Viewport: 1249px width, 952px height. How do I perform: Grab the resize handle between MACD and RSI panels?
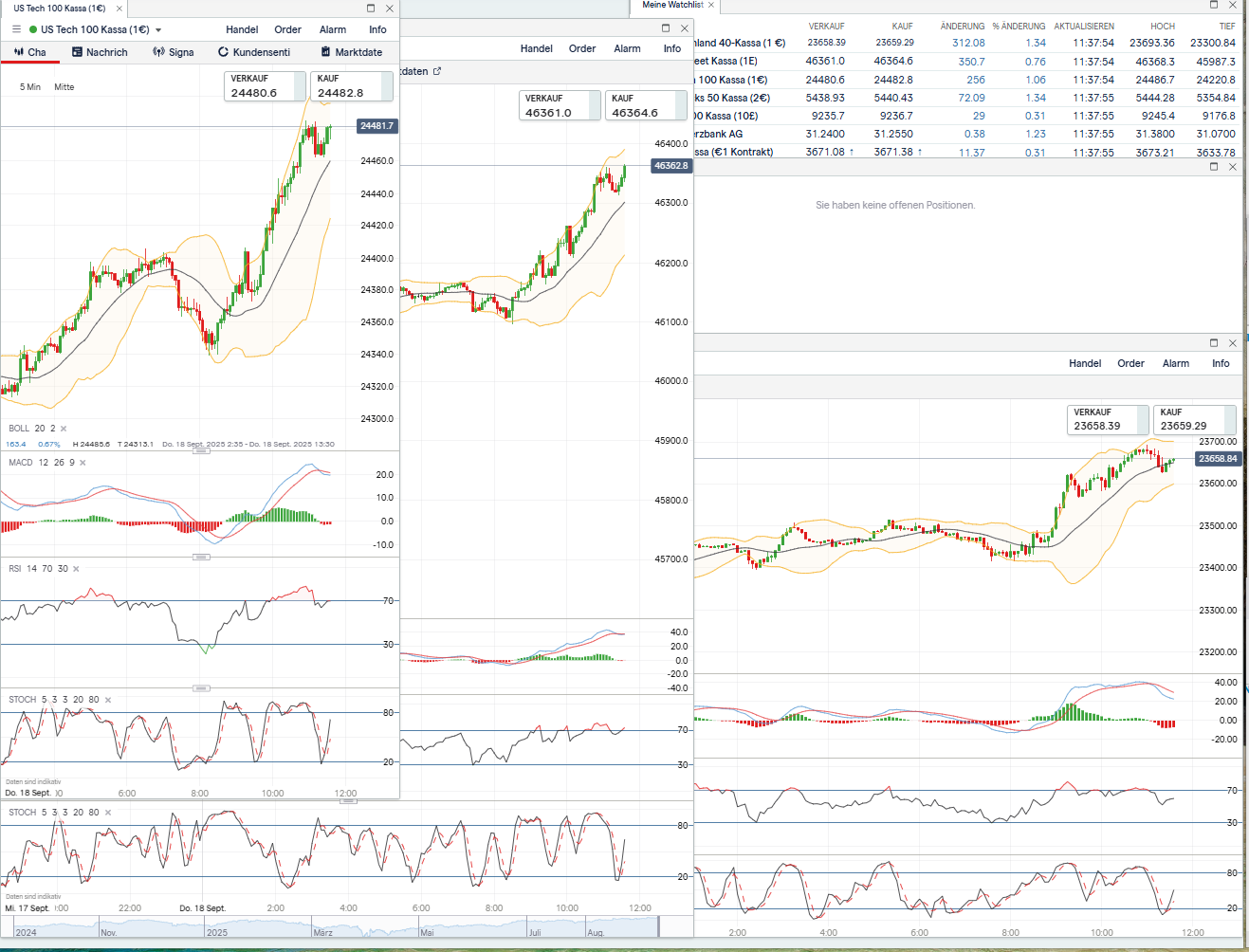pyautogui.click(x=201, y=557)
